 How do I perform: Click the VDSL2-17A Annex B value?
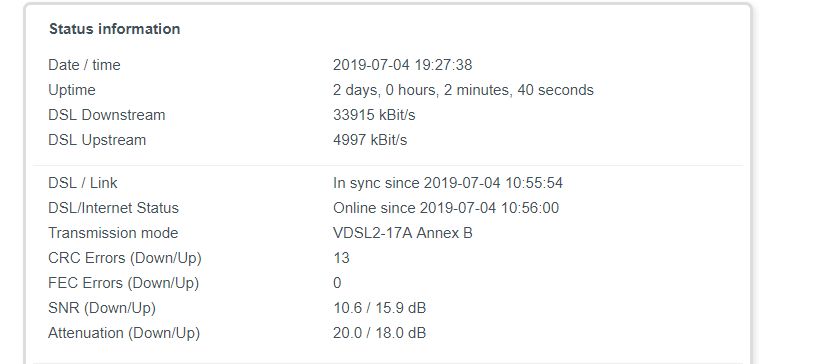pos(403,233)
